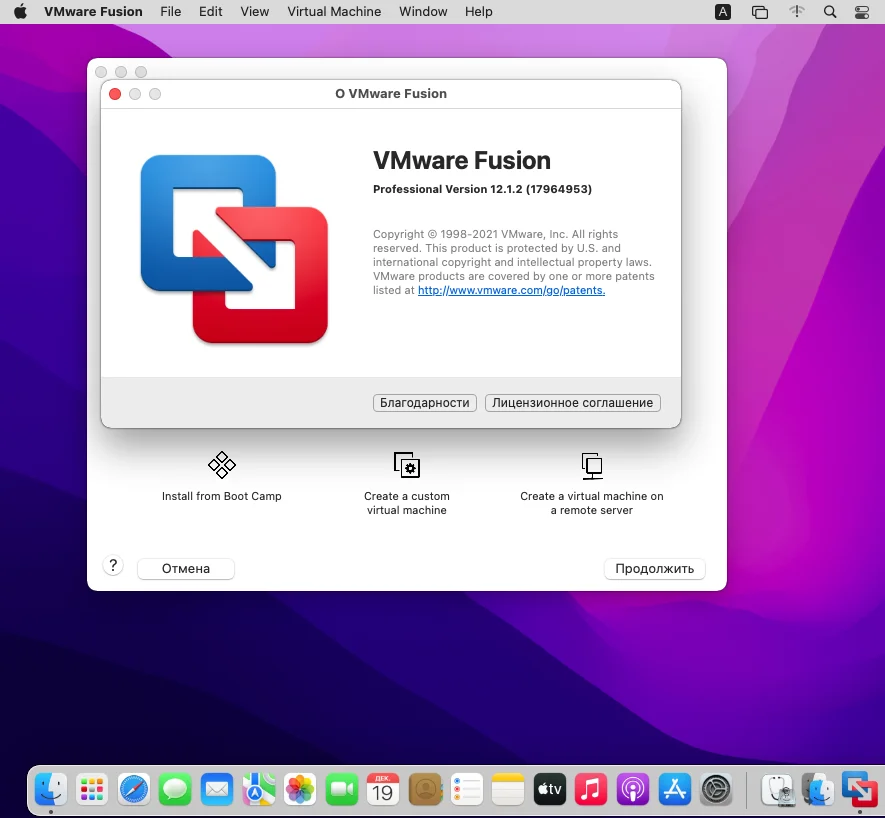Screen dimensions: 885x818
Task: Click the О VMware Fusion window title
Action: tap(391, 94)
